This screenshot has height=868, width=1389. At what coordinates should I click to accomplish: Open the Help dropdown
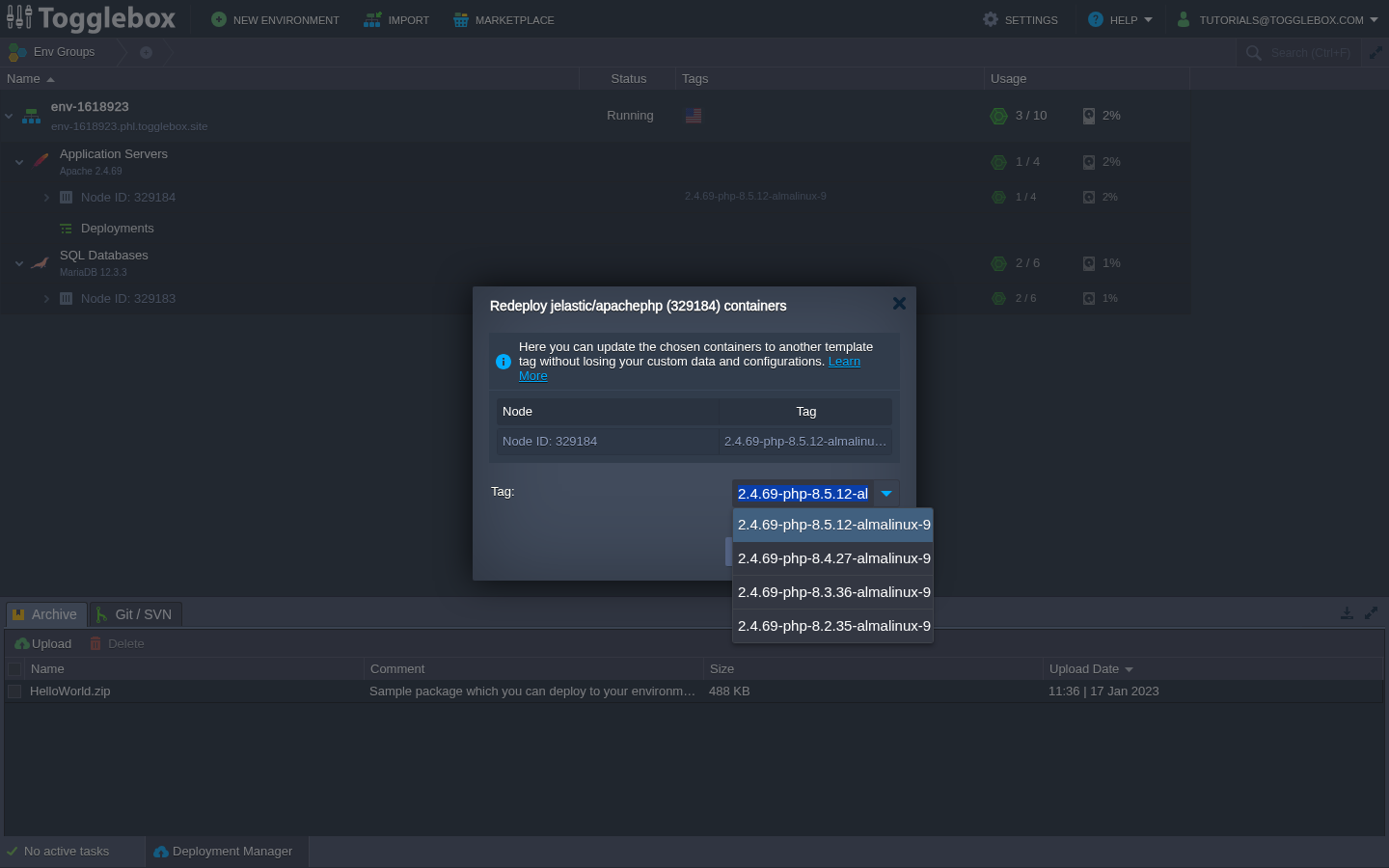point(1120,19)
